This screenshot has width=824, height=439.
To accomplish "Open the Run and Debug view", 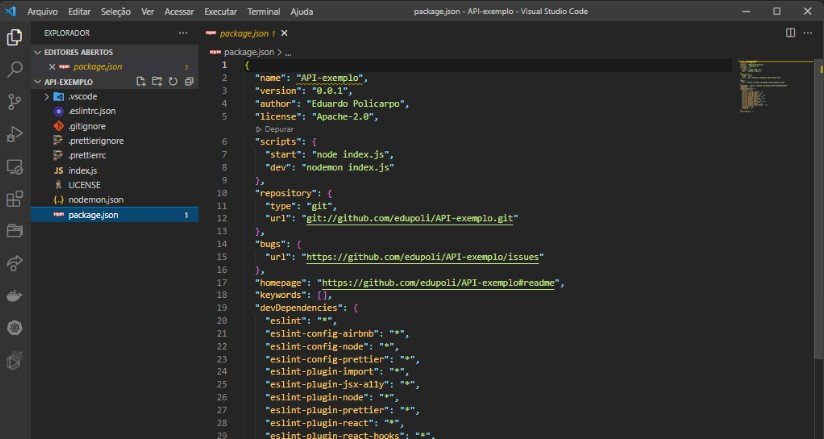I will pyautogui.click(x=15, y=134).
